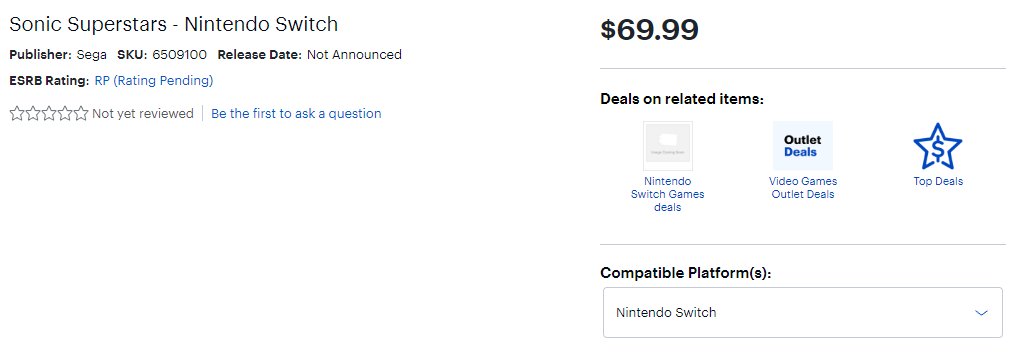Open Nintendo Switch Games deals link
Image resolution: width=1024 pixels, height=360 pixels.
click(x=667, y=194)
